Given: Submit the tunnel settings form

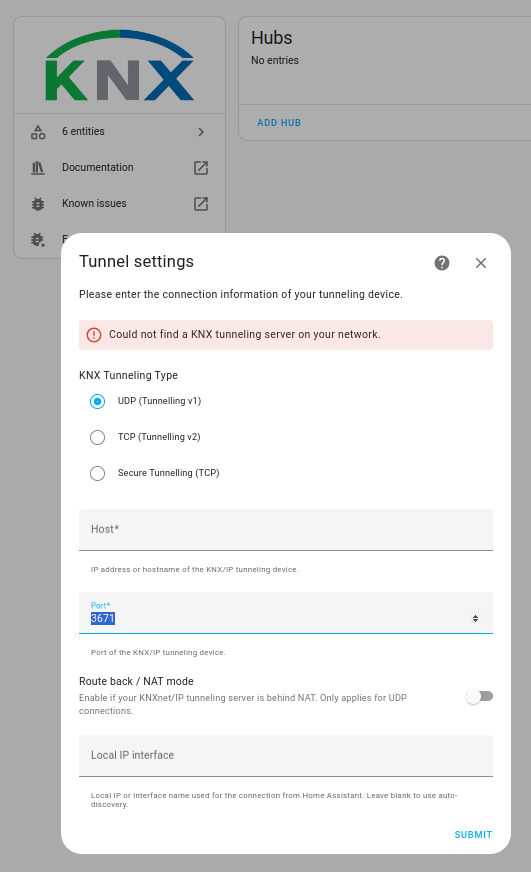Looking at the screenshot, I should pos(473,835).
